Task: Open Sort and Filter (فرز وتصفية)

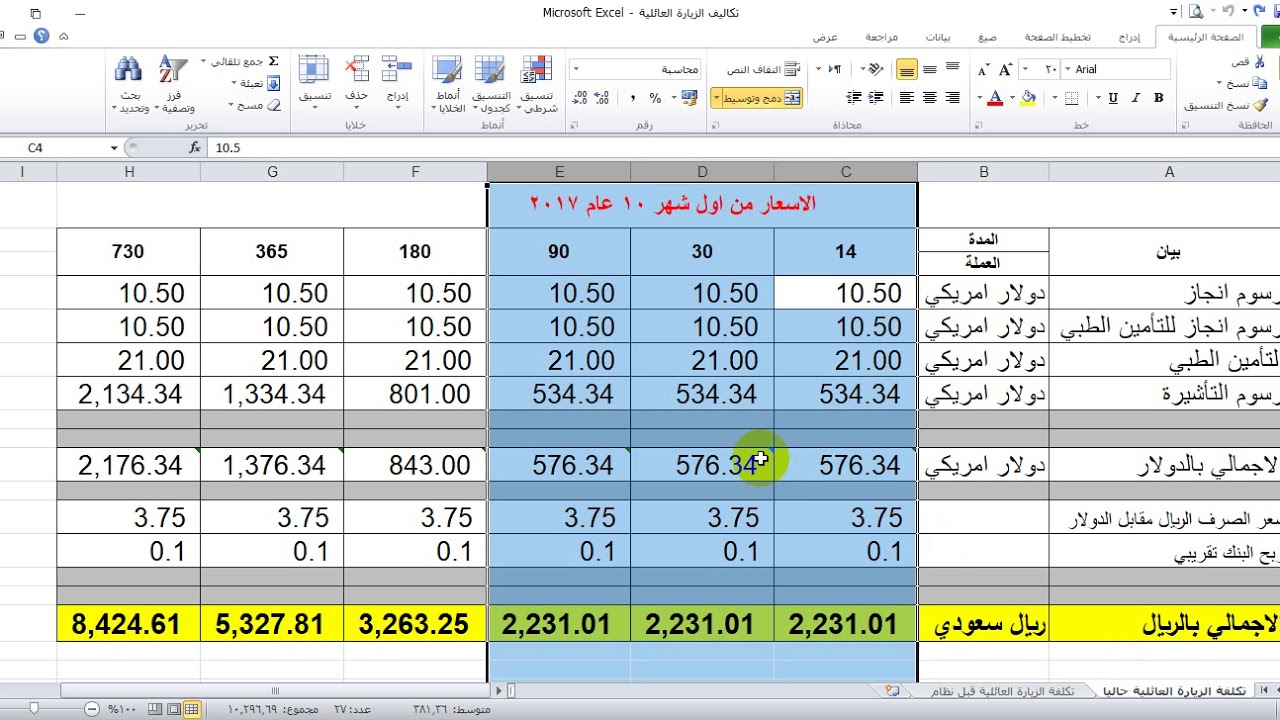Action: pyautogui.click(x=174, y=84)
